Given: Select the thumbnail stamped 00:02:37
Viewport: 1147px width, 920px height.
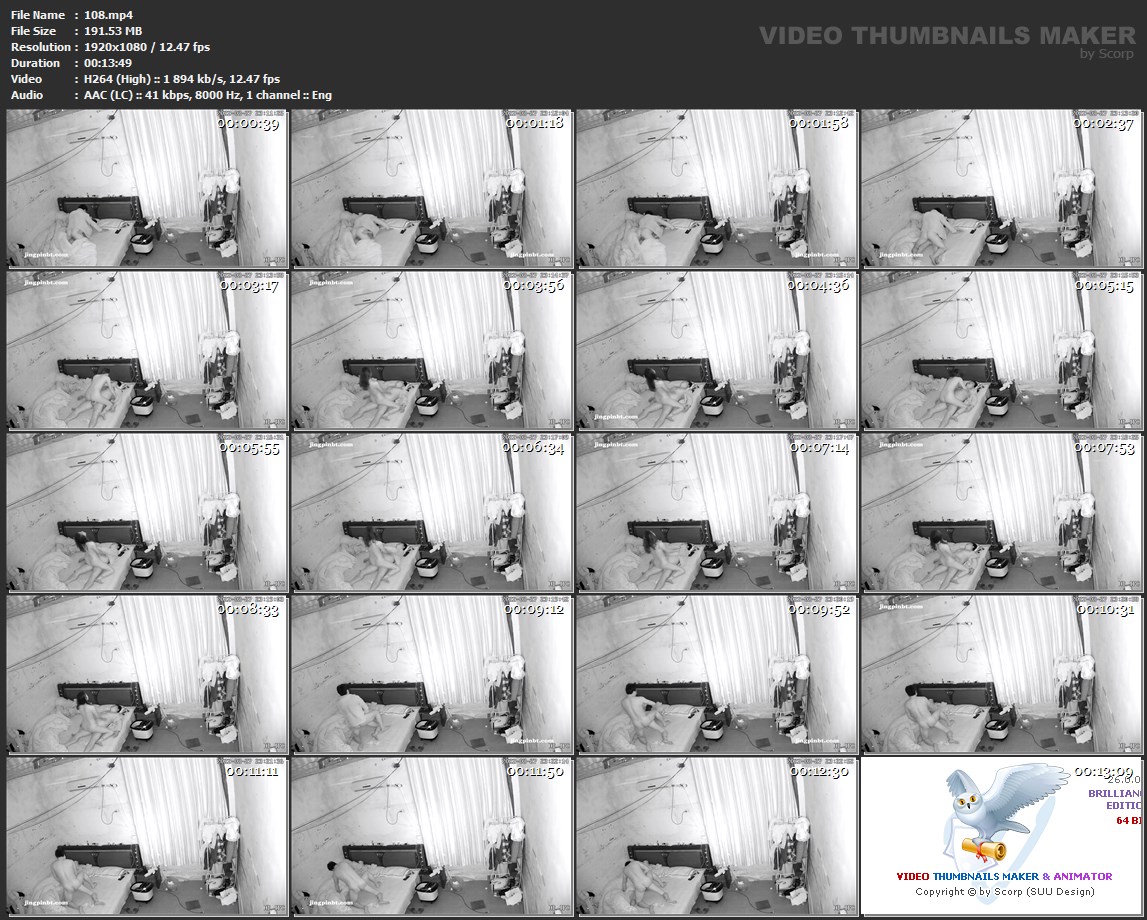Looking at the screenshot, I should click(1001, 189).
